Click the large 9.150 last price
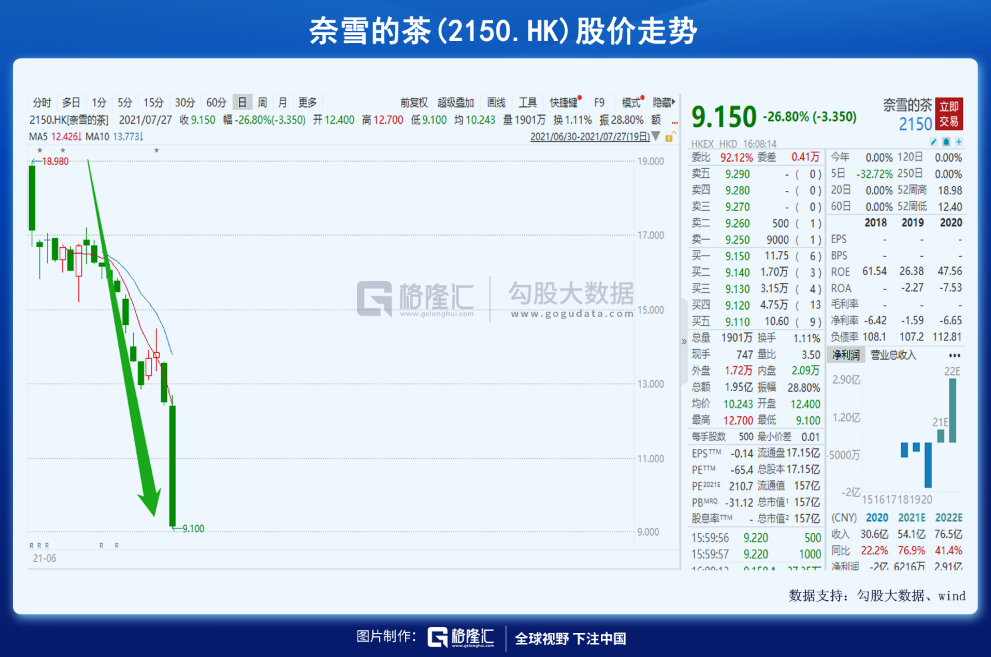Image resolution: width=991 pixels, height=657 pixels. 724,117
